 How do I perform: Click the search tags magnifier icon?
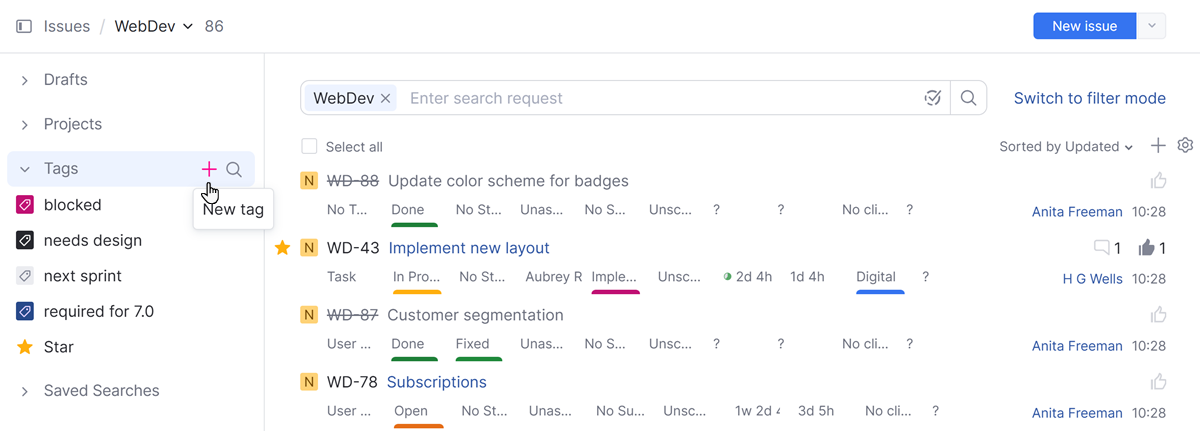click(234, 169)
